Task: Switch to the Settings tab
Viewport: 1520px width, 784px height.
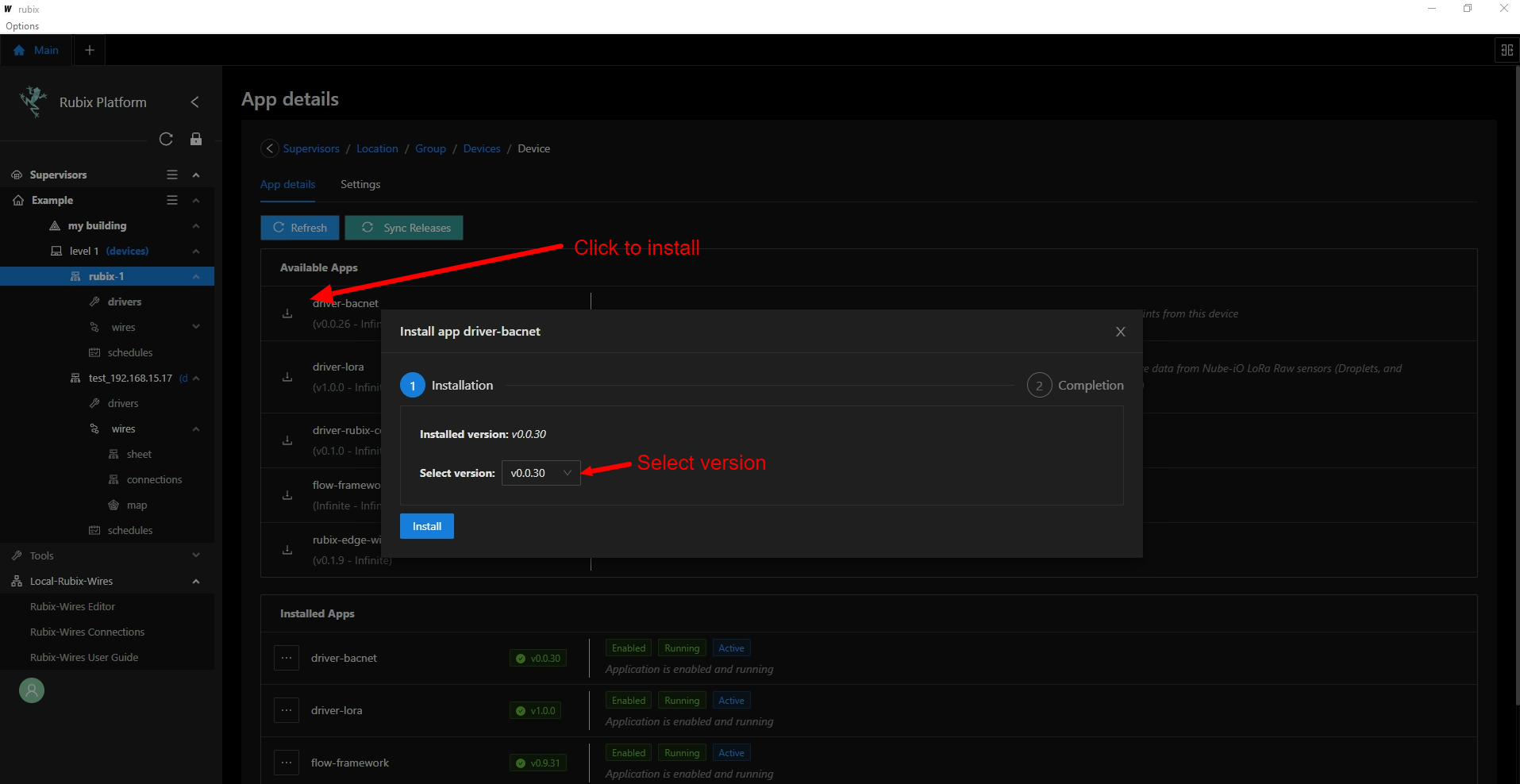Action: click(x=360, y=184)
